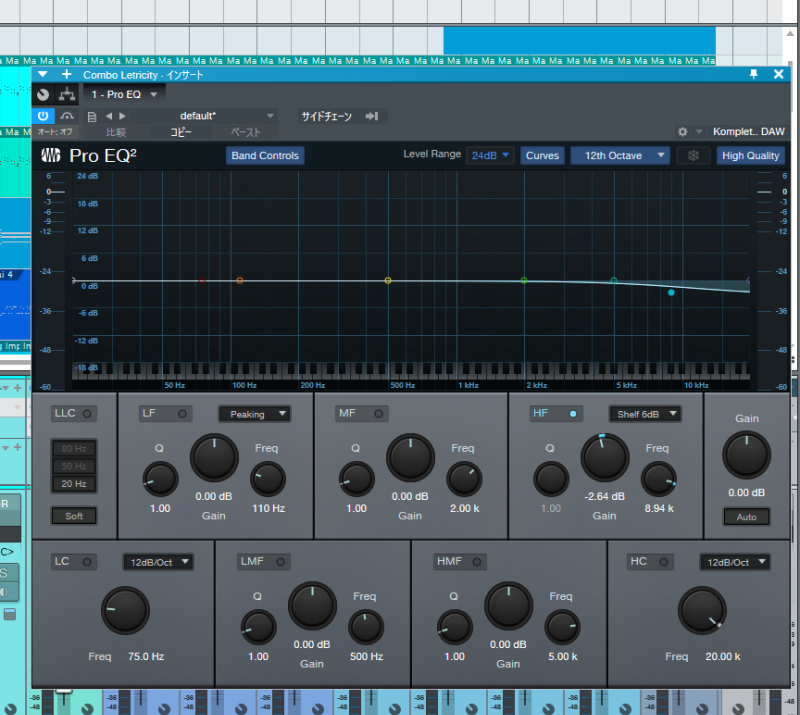The image size is (800, 715).
Task: Click the PreSonus logo in Pro EQ header
Action: point(51,155)
